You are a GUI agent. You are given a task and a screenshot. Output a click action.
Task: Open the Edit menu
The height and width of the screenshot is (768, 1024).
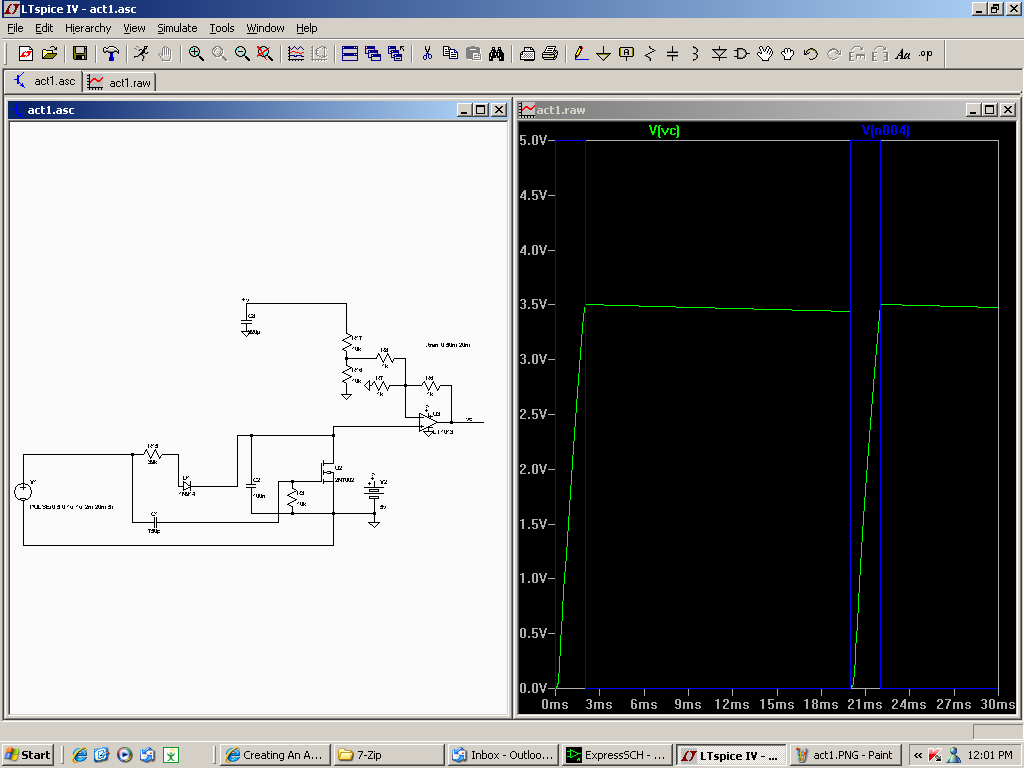[x=44, y=28]
